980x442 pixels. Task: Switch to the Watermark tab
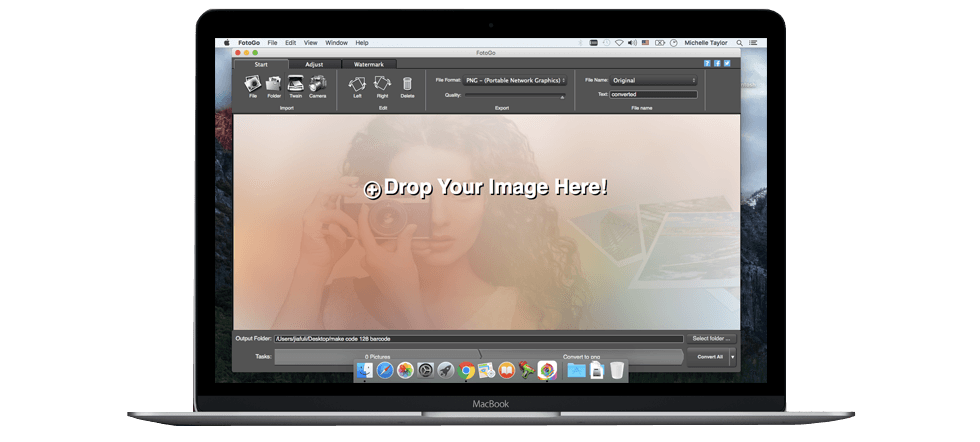coord(369,64)
